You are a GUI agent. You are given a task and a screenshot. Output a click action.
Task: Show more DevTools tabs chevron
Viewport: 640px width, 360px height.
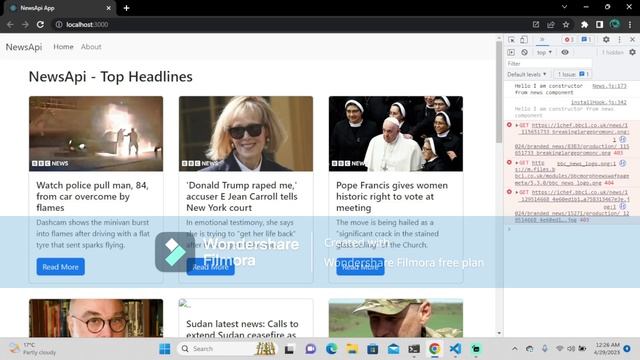tap(542, 40)
